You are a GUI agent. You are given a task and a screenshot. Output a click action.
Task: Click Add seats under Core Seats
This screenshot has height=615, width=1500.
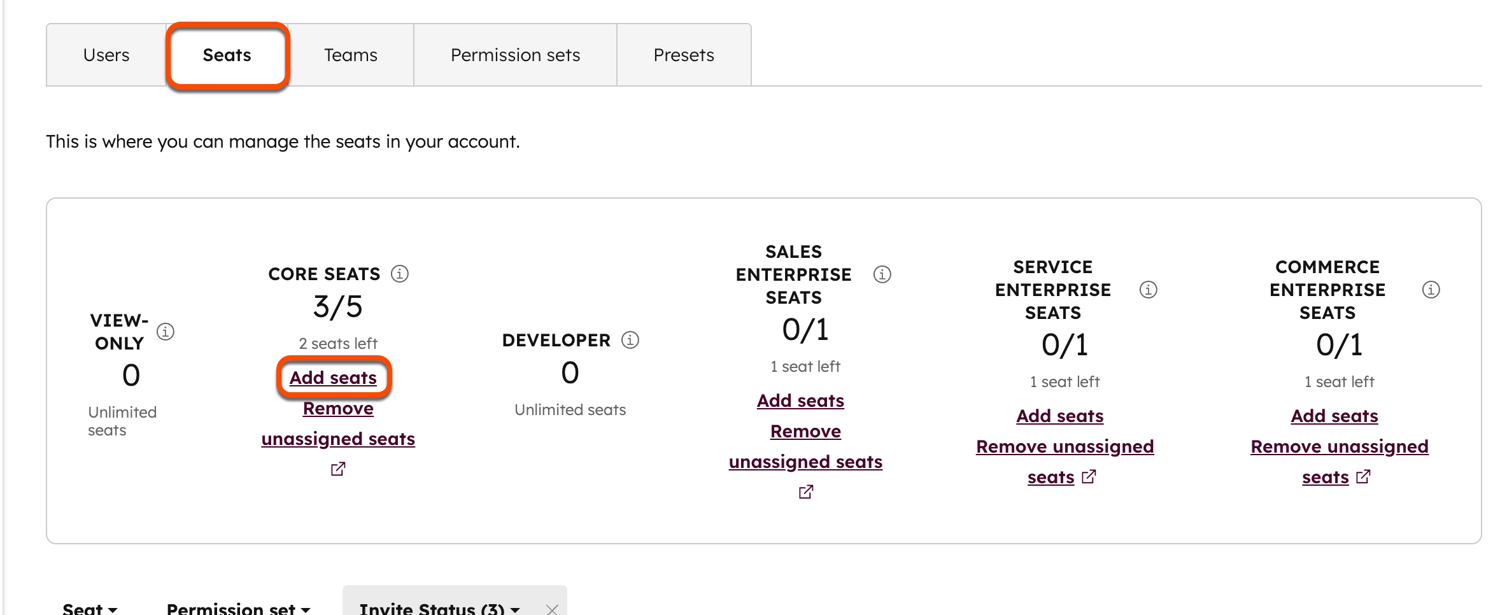tap(334, 377)
